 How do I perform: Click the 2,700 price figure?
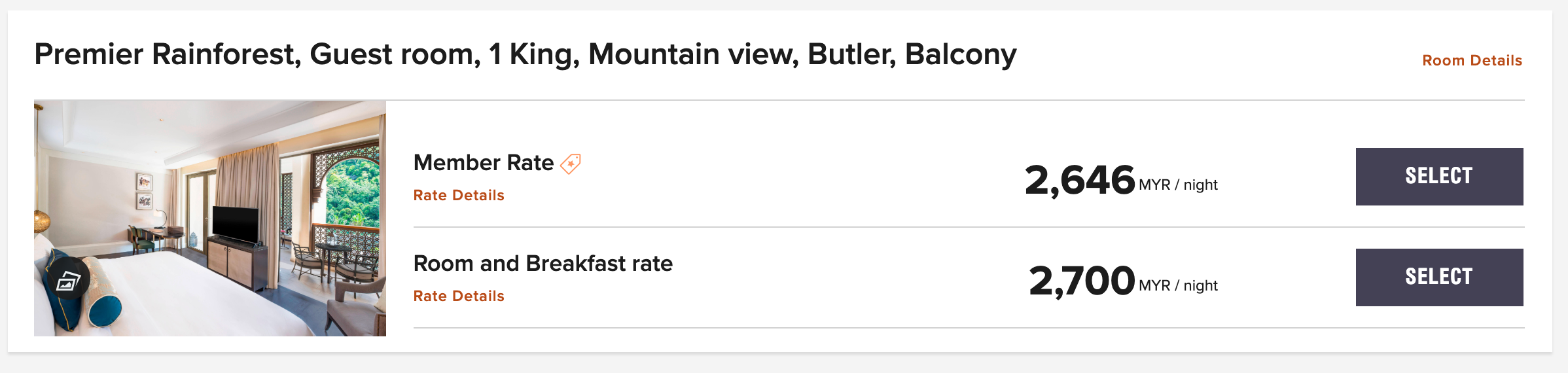[x=1081, y=281]
